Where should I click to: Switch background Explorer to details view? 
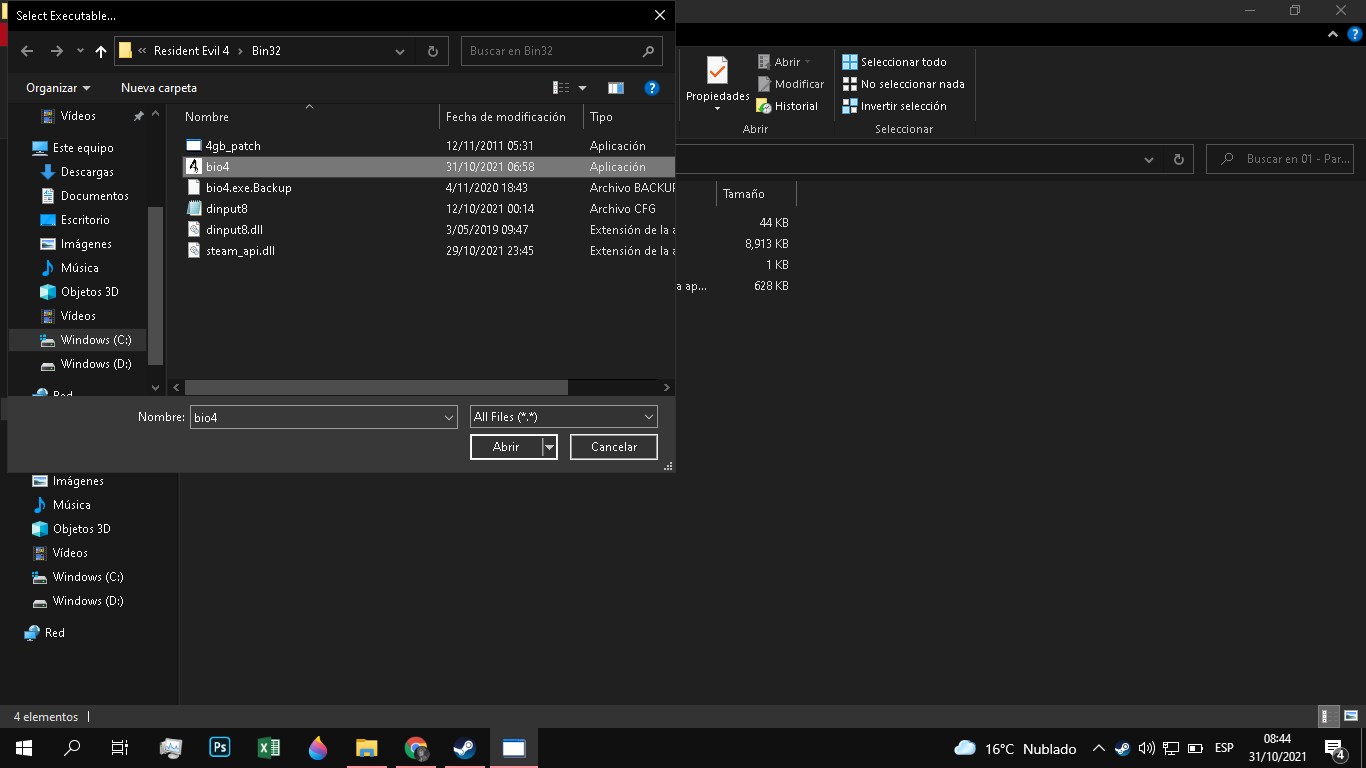[1329, 716]
